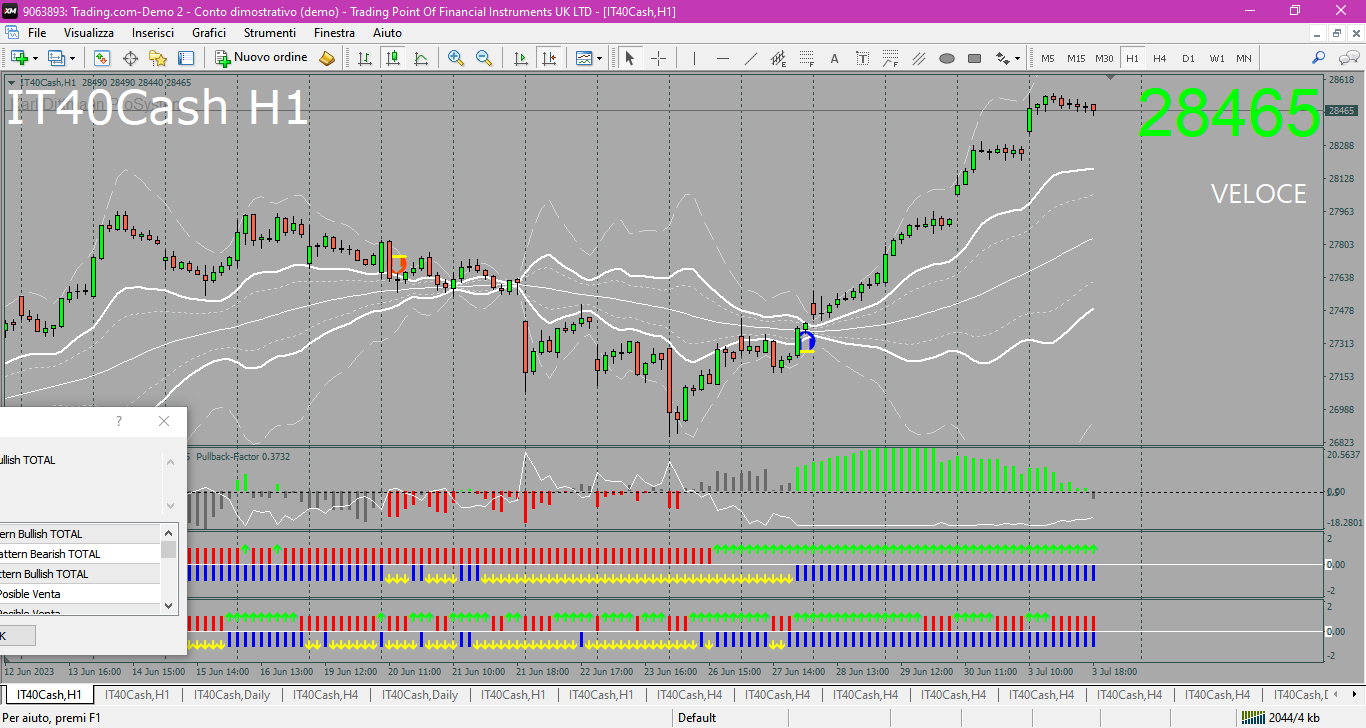The height and width of the screenshot is (728, 1366).
Task: Switch to MN timeframe
Action: coord(1244,58)
